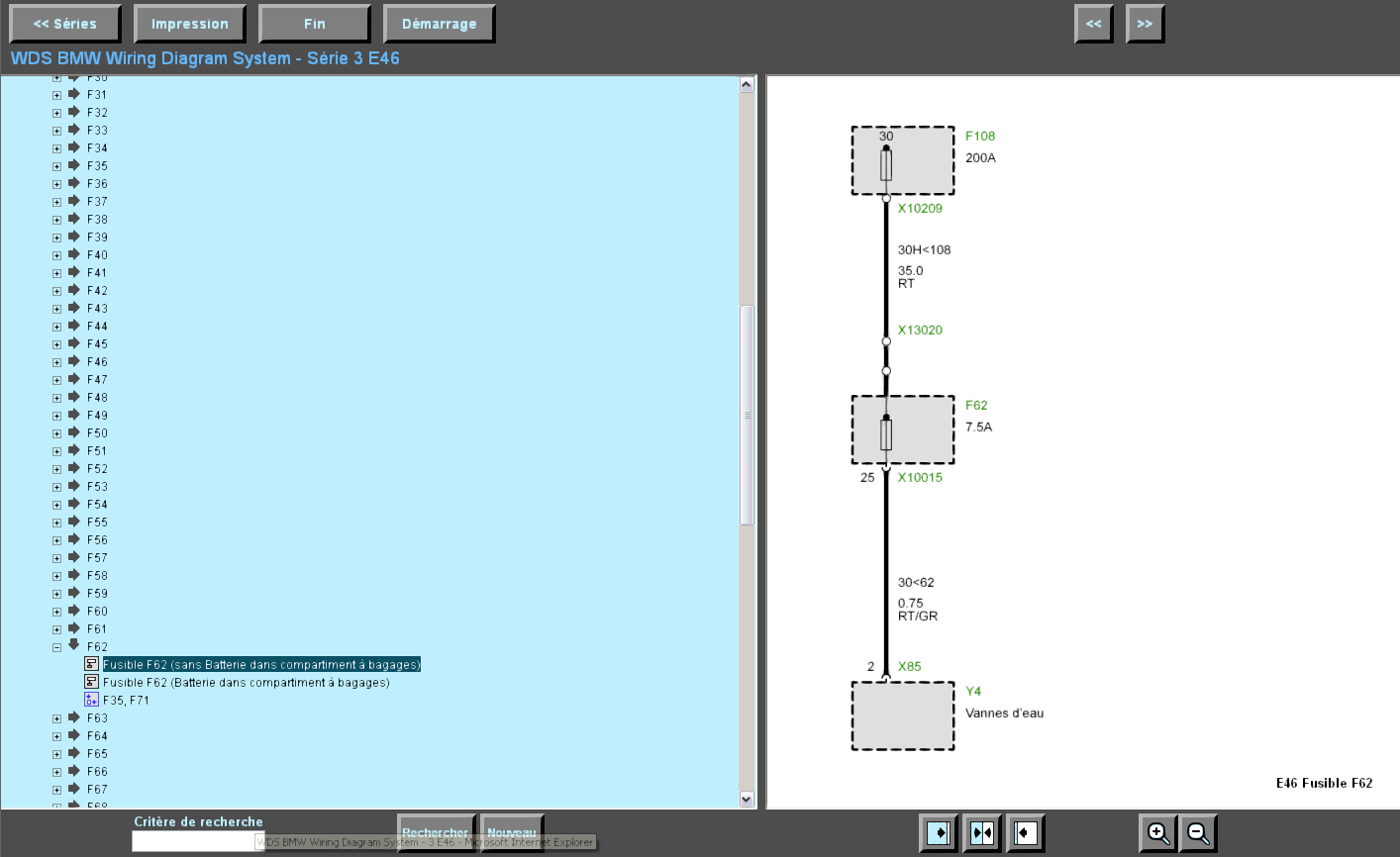
Task: Click the arrow icon next to F43
Action: tap(73, 308)
